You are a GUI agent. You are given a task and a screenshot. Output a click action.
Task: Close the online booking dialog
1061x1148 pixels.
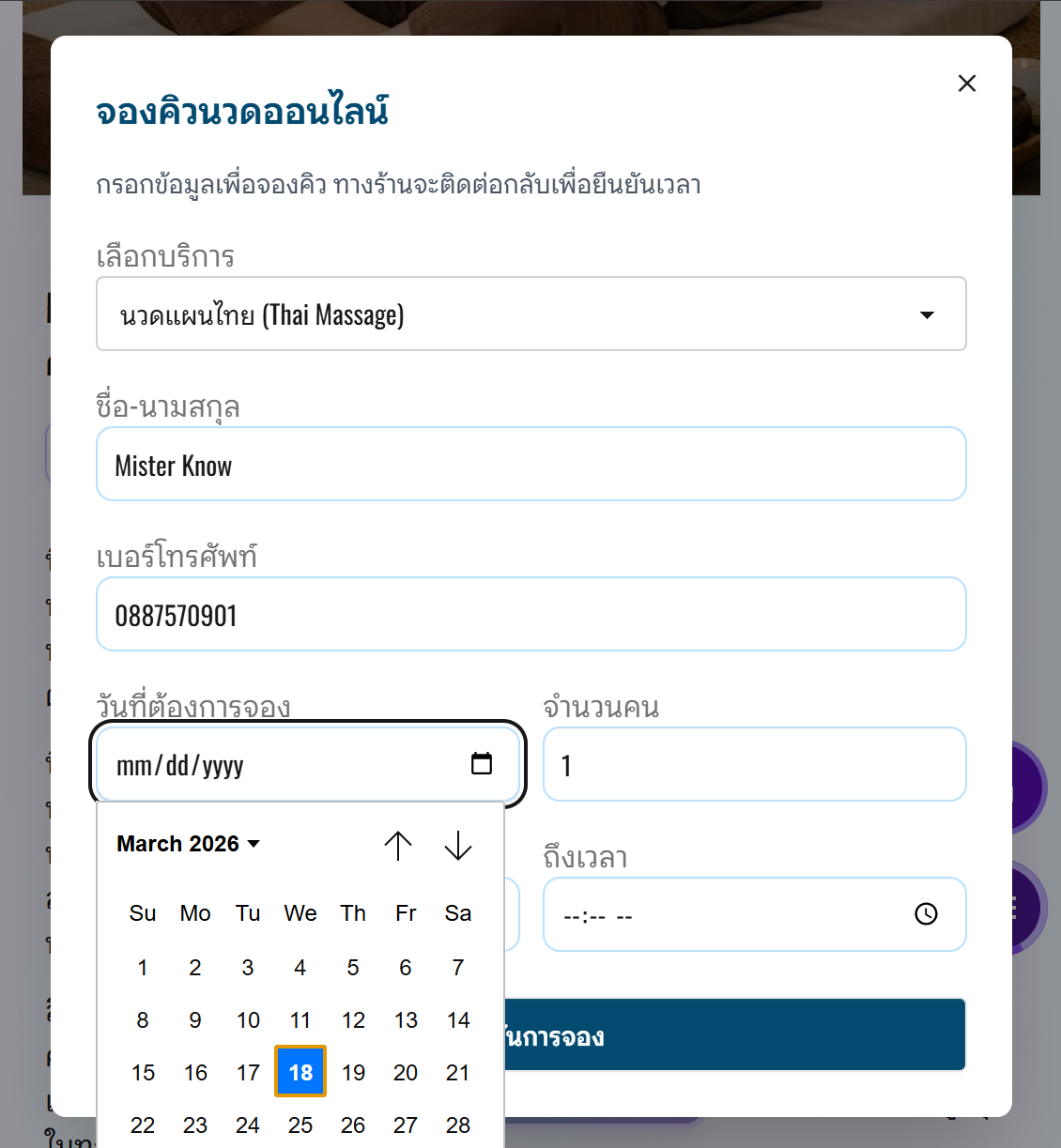[x=966, y=84]
